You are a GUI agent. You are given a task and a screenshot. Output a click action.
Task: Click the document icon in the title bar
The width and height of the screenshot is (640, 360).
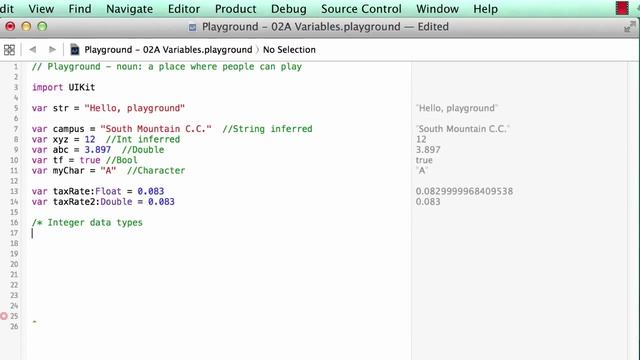(x=192, y=27)
